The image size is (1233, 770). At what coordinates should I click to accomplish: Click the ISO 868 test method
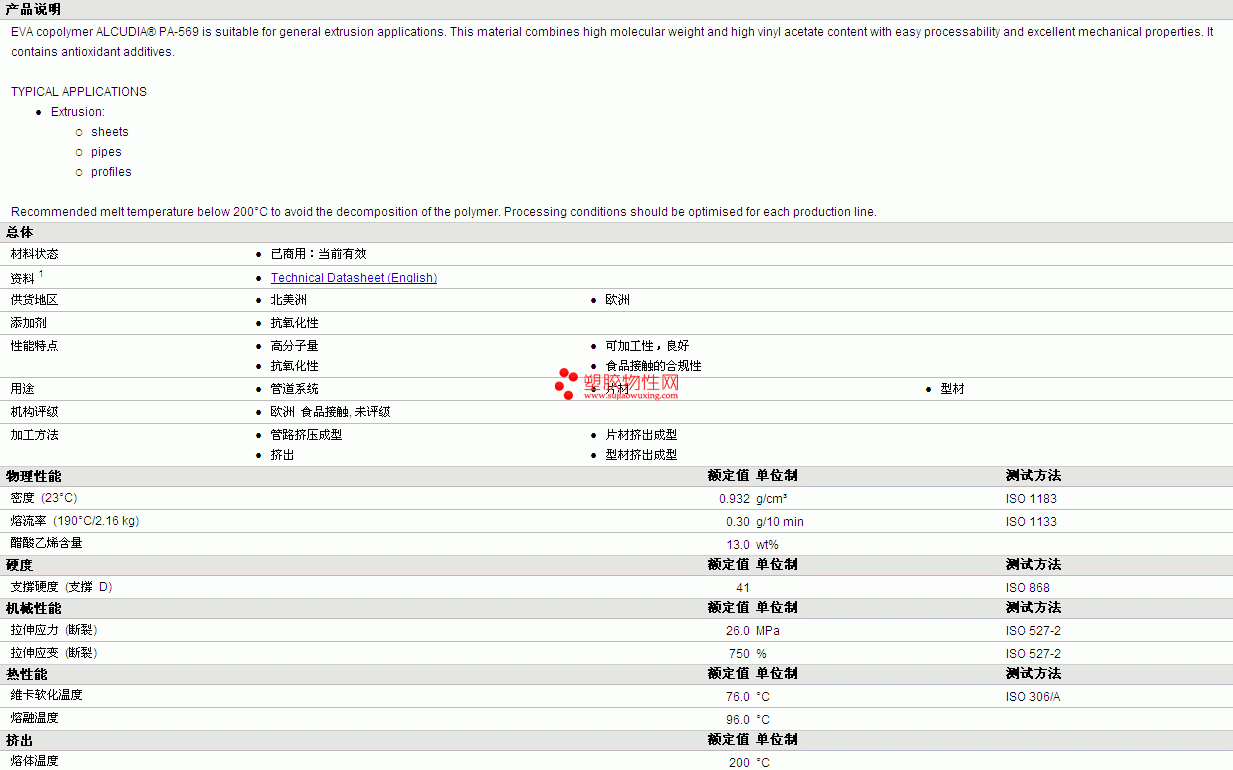tap(1028, 587)
